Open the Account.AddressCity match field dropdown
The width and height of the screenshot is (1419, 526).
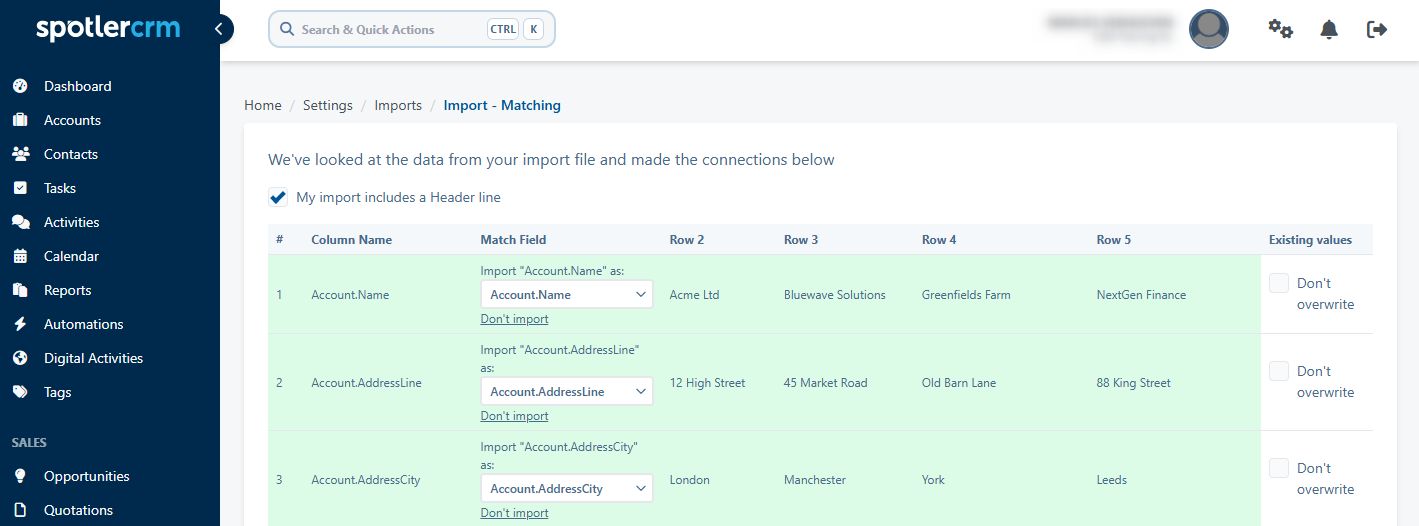point(567,489)
